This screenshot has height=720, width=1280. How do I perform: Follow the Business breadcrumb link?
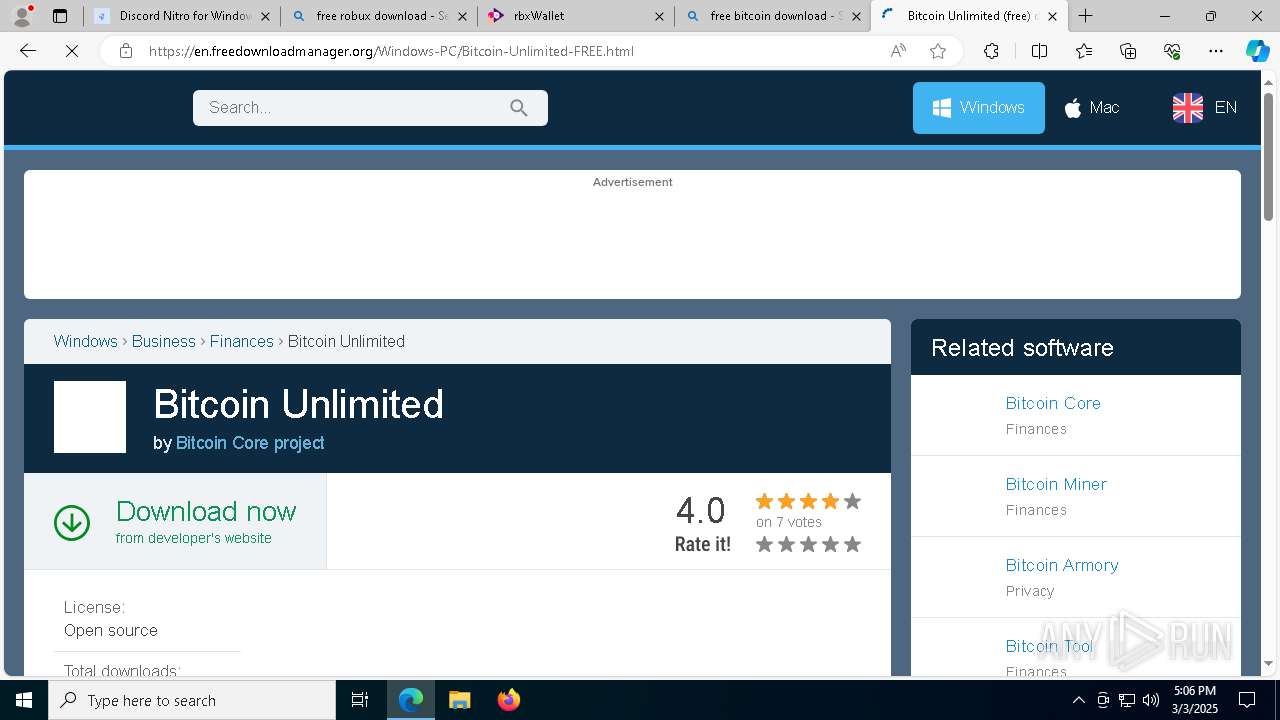(164, 341)
